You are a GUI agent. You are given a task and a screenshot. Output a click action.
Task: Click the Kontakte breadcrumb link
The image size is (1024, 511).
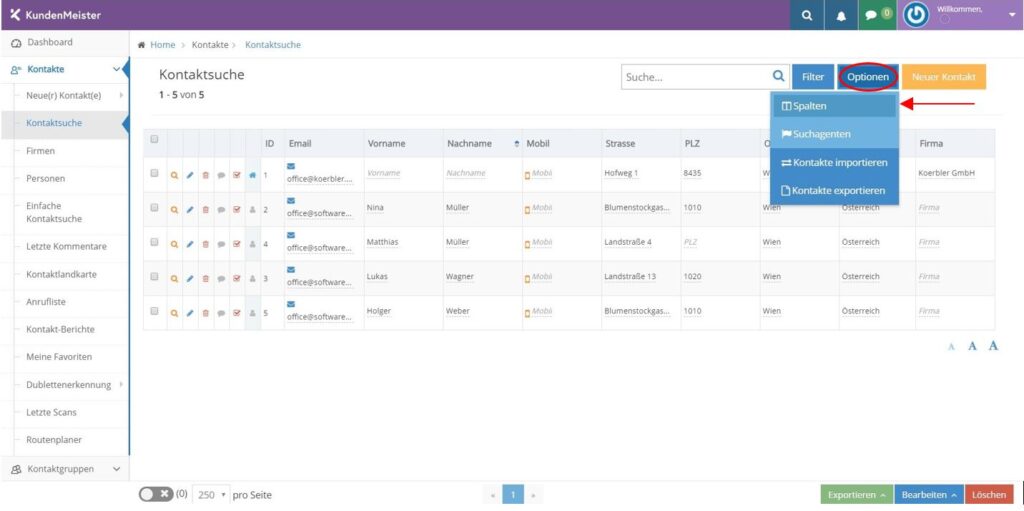[x=210, y=45]
